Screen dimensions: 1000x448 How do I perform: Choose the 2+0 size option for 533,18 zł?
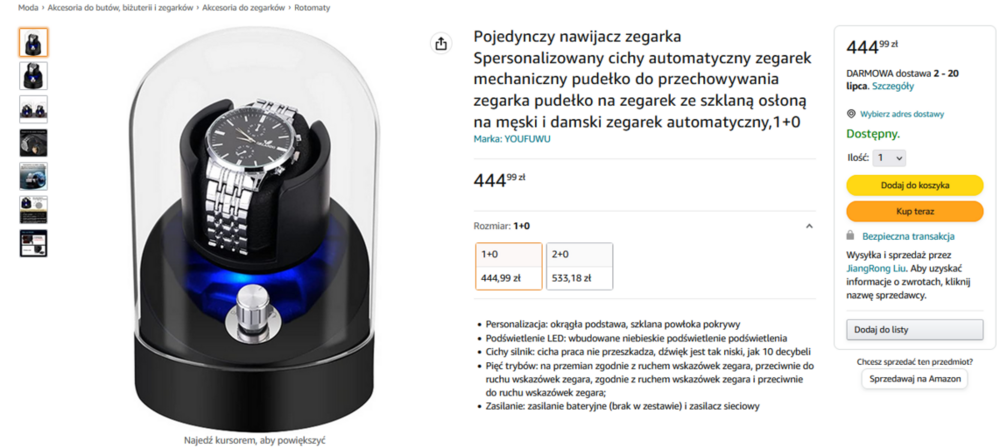tap(579, 266)
